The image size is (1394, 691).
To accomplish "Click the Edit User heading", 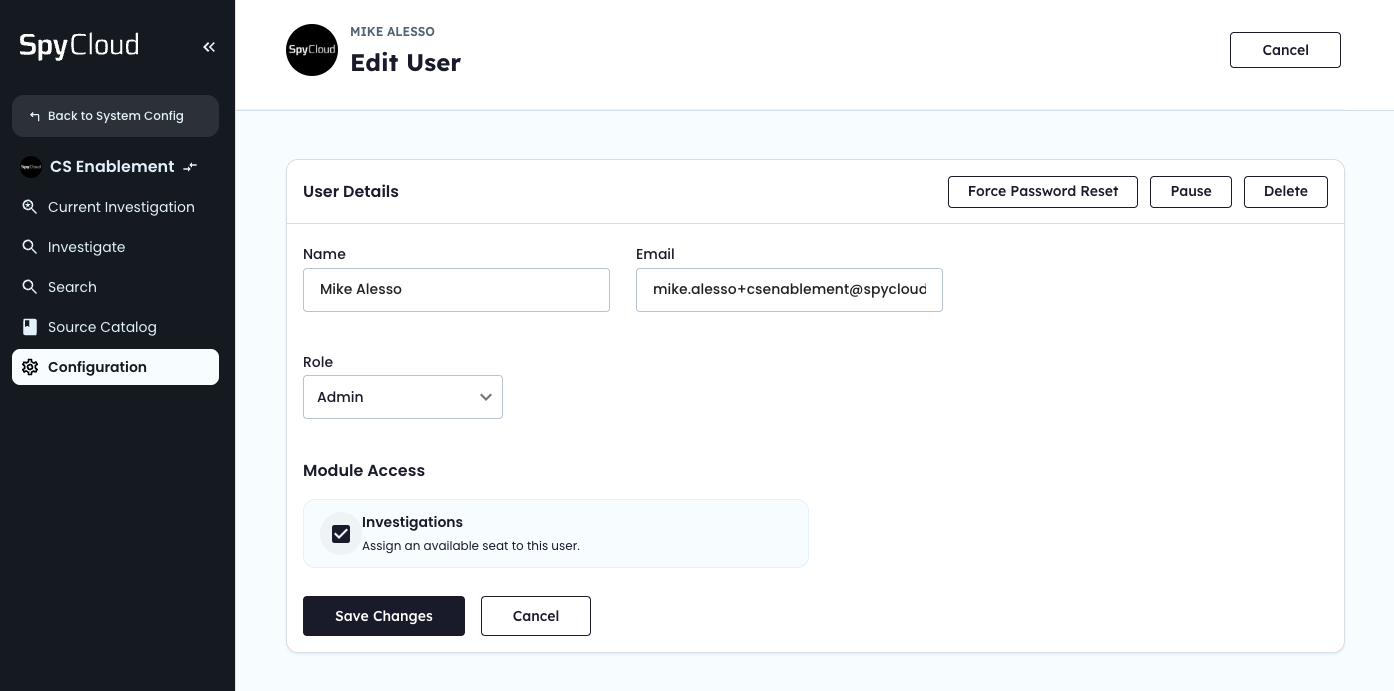I will pyautogui.click(x=405, y=62).
